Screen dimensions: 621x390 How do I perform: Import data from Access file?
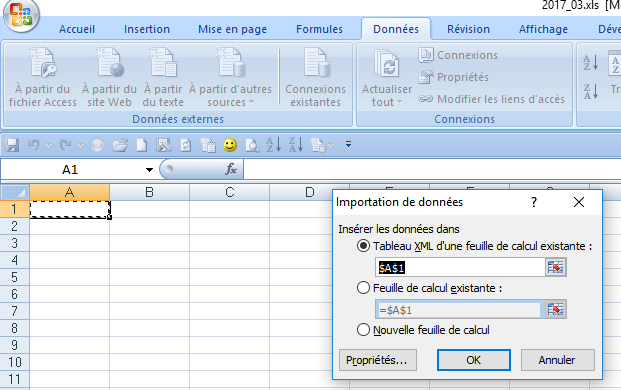[x=43, y=78]
